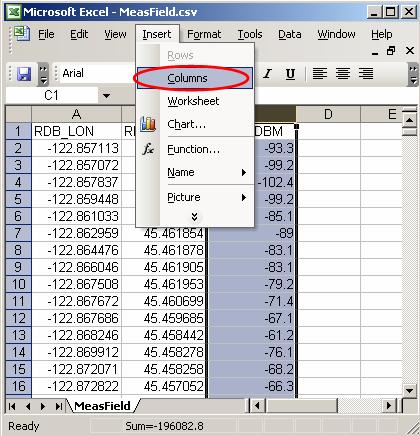Click cell -93.3
The height and width of the screenshot is (436, 420).
point(274,148)
